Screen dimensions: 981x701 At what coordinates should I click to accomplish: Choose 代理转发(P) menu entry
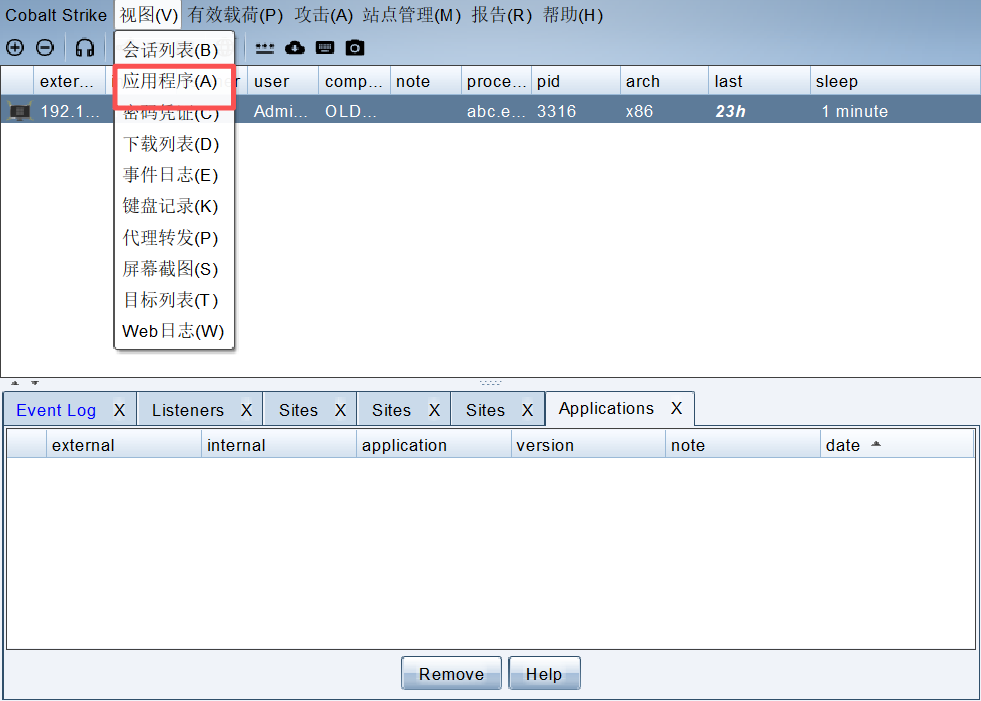tap(174, 238)
